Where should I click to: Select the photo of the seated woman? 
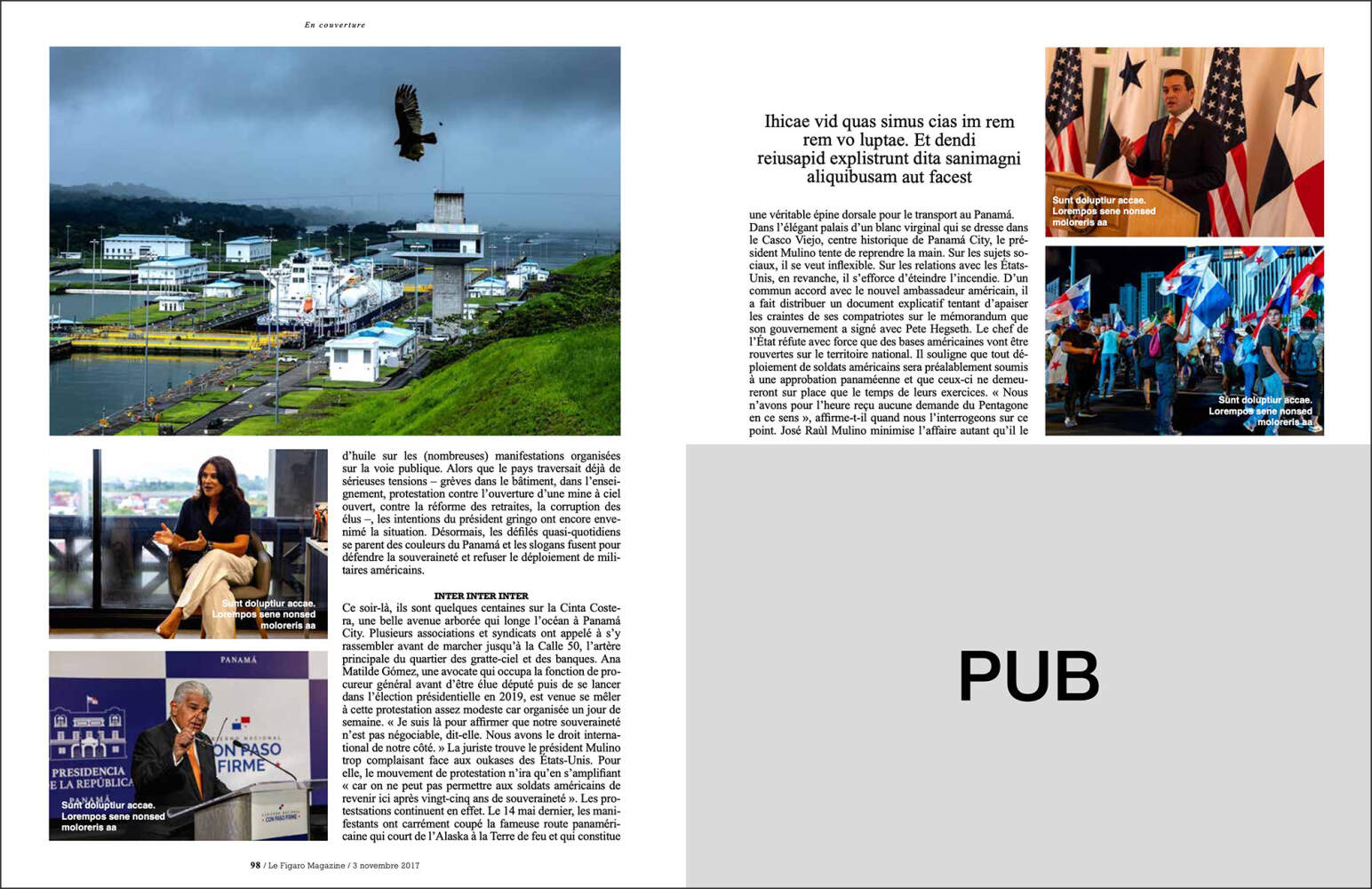188,543
